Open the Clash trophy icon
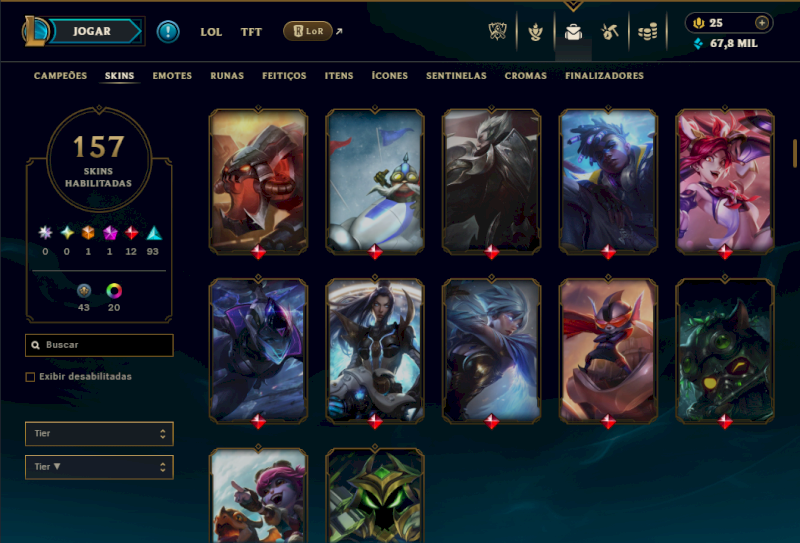This screenshot has width=800, height=543. tap(497, 32)
